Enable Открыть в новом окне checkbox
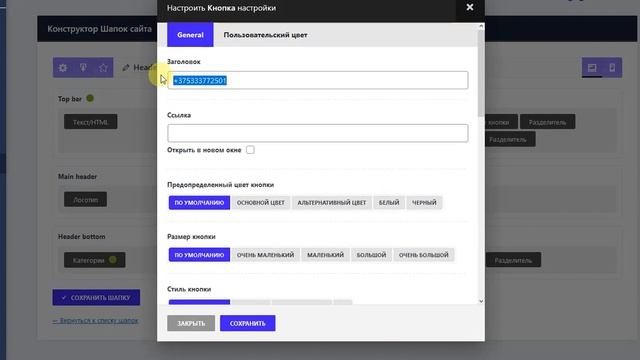The height and width of the screenshot is (360, 640). coord(250,150)
